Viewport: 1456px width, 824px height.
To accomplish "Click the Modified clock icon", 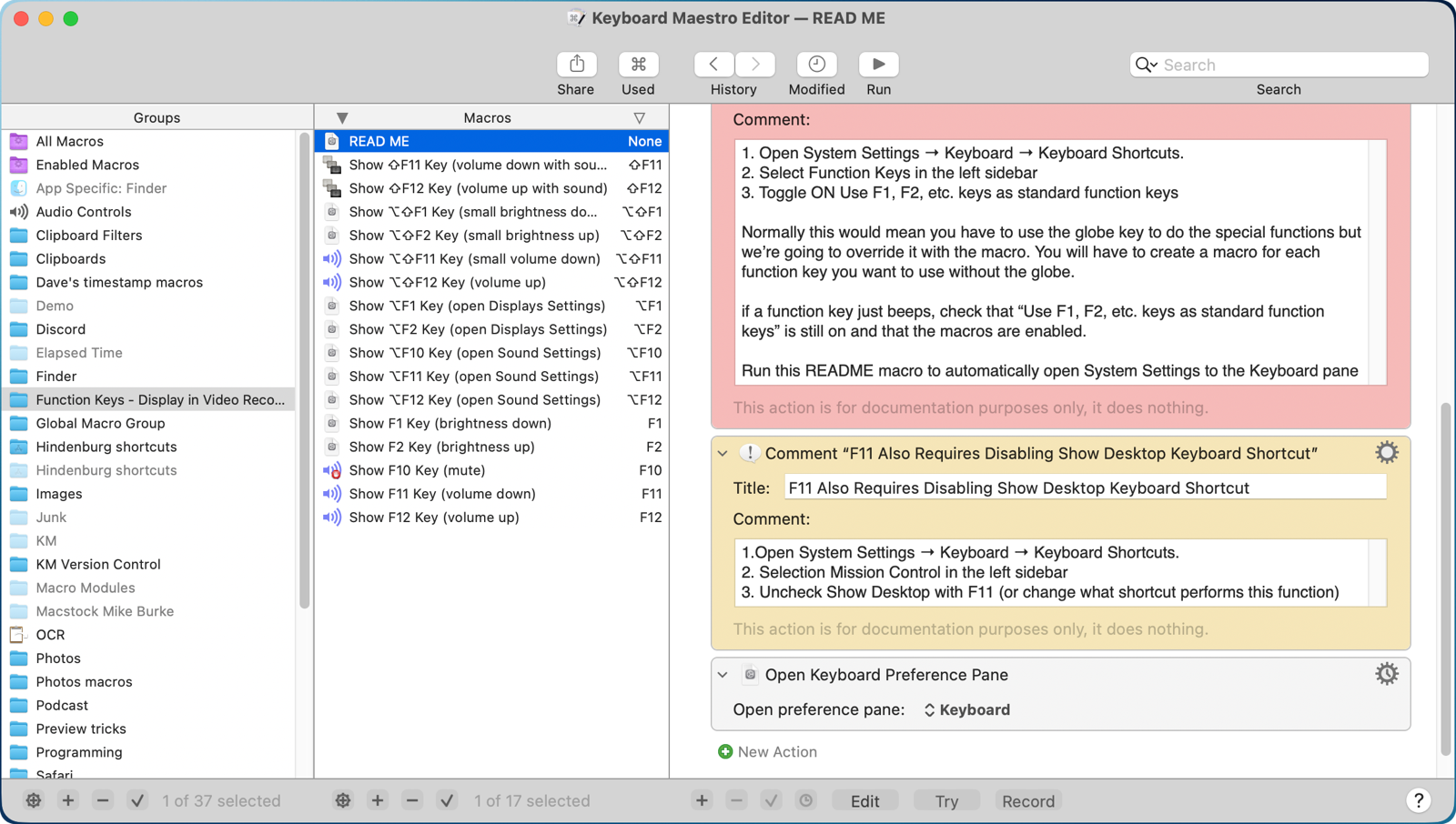I will (x=816, y=65).
